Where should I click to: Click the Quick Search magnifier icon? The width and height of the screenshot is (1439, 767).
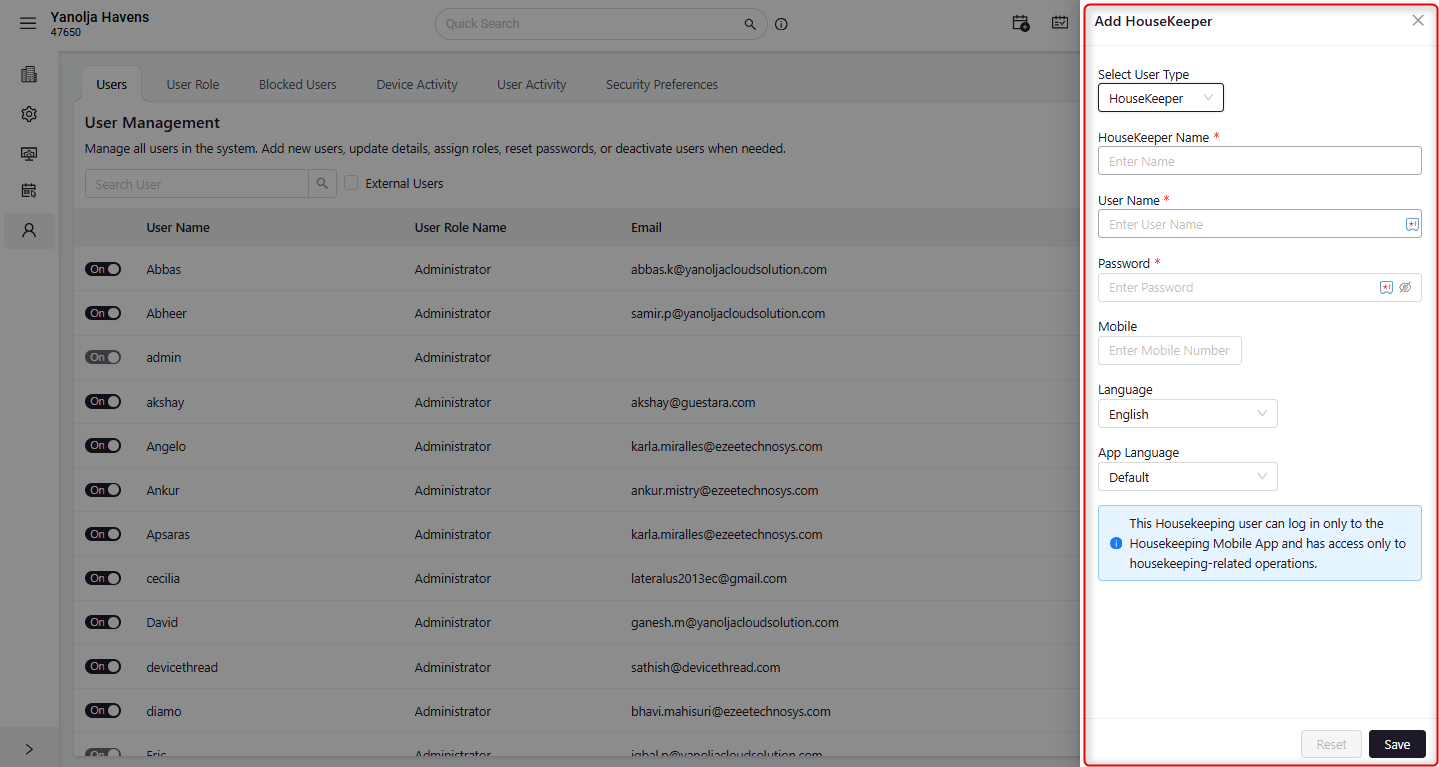(750, 23)
